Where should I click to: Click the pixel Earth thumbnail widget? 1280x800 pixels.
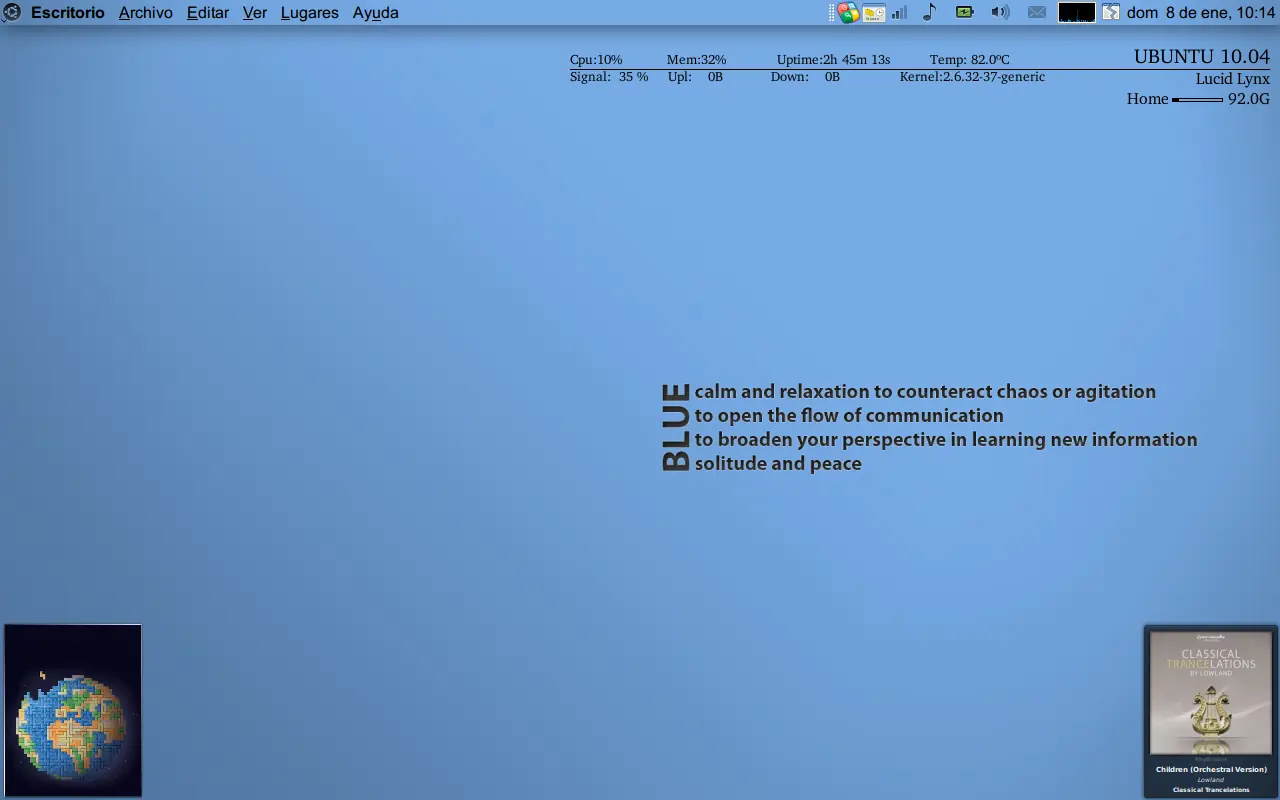coord(73,710)
